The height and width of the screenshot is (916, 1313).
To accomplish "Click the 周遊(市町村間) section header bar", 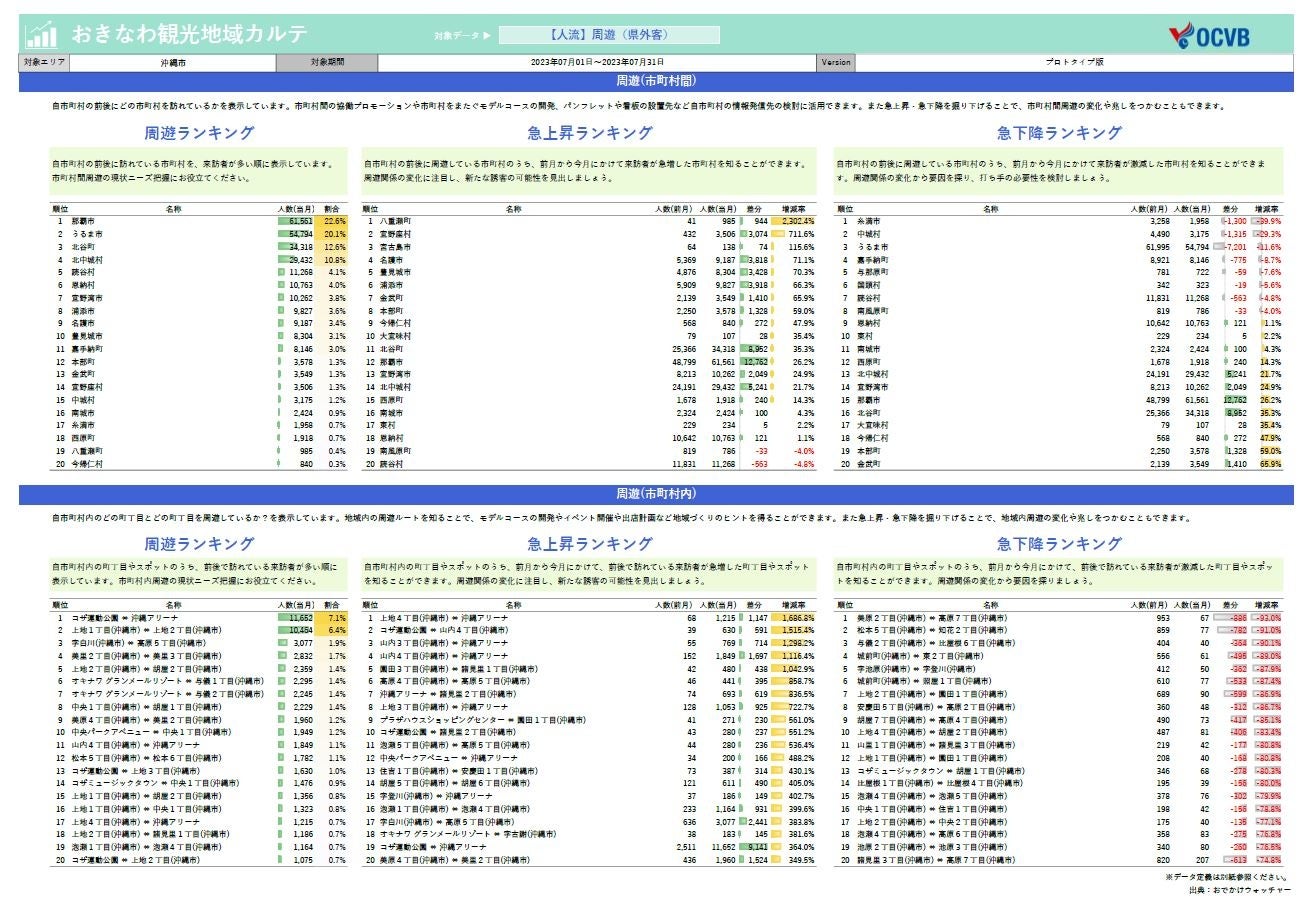I will tap(656, 81).
